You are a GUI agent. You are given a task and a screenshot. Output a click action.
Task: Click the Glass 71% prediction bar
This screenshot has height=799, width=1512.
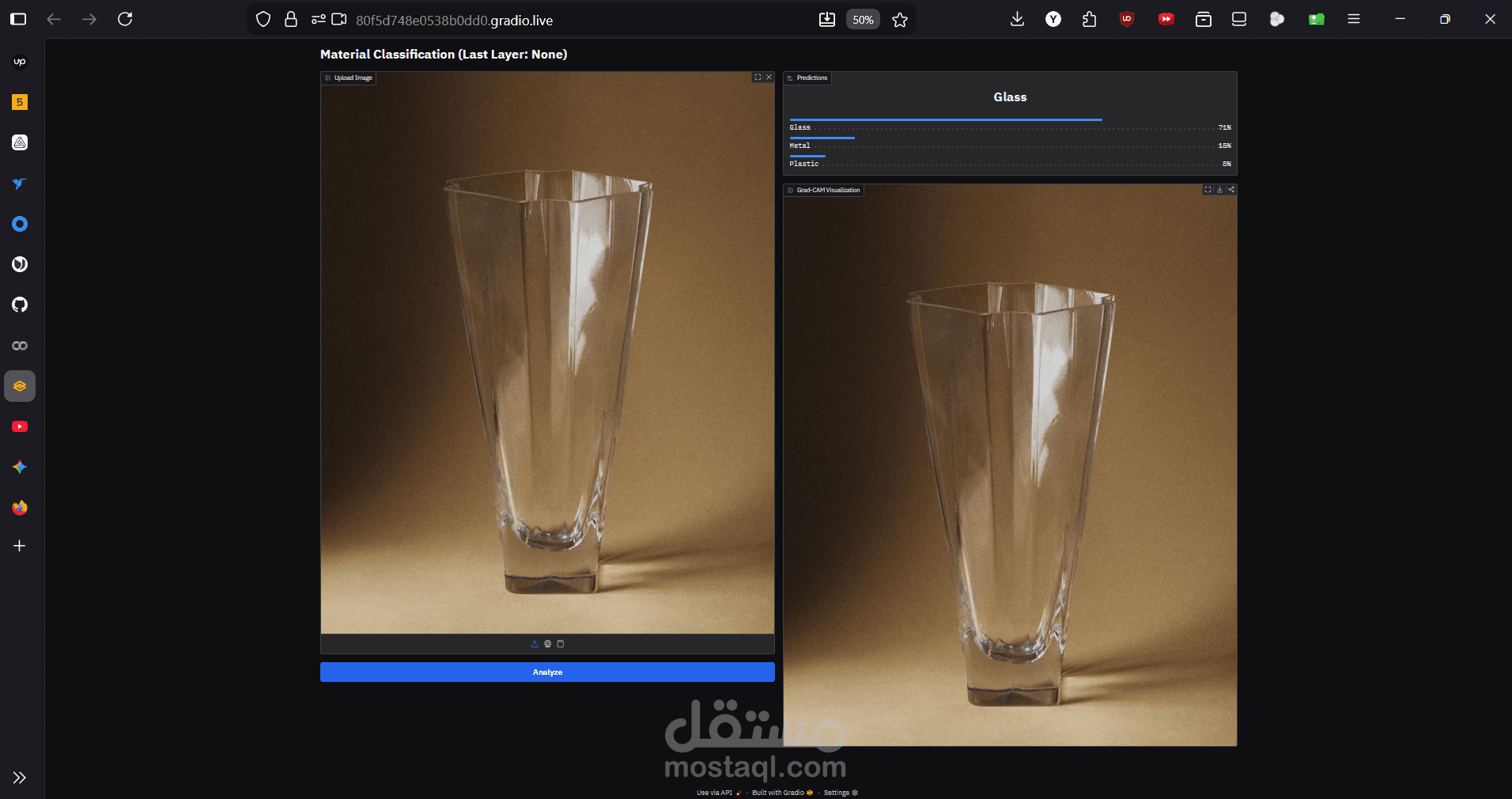tap(1010, 125)
